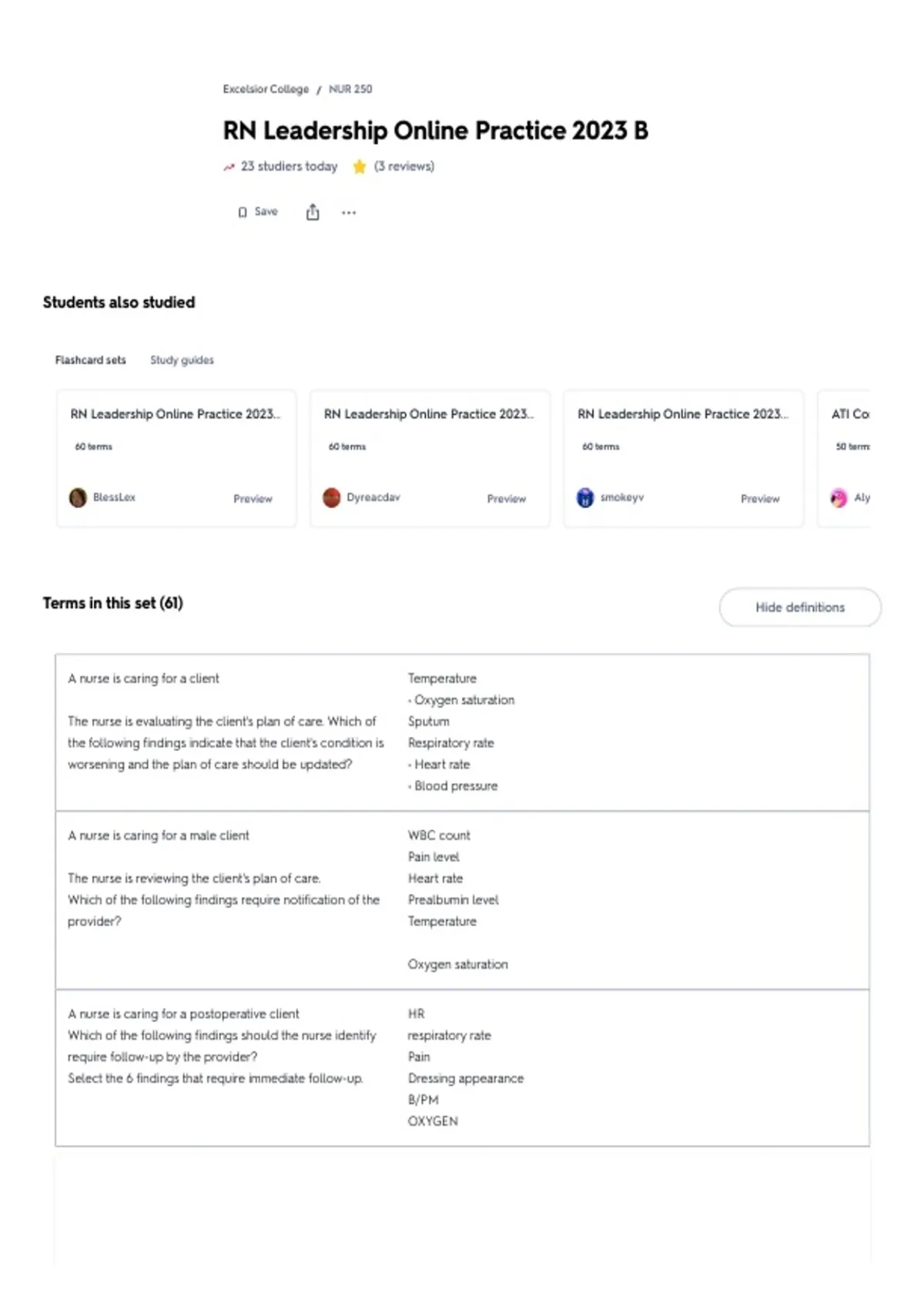Open the three-dot more options menu
This screenshot has width=924, height=1309.
pos(349,213)
